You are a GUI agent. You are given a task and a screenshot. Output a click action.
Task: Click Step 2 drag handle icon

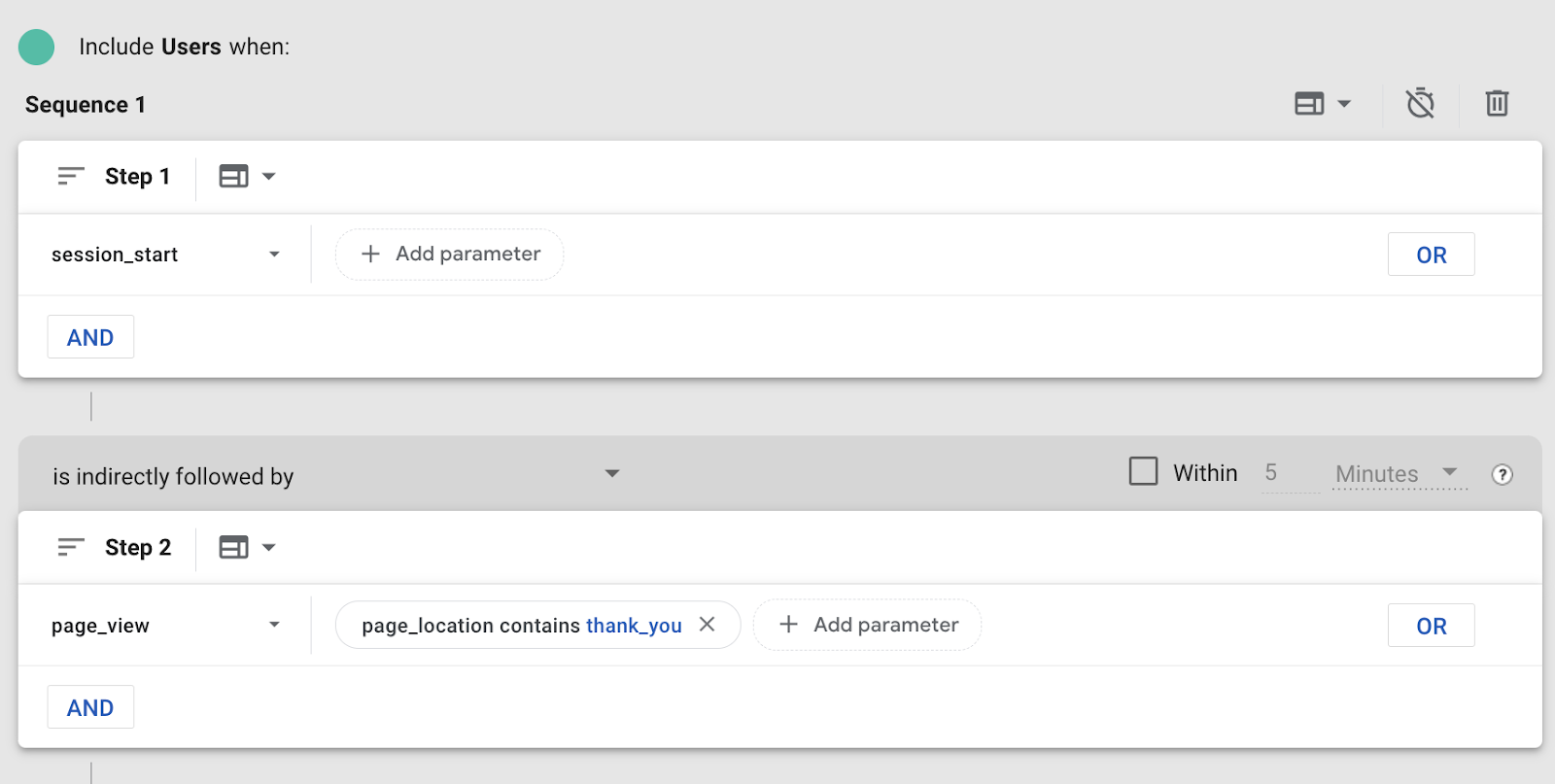pyautogui.click(x=71, y=547)
